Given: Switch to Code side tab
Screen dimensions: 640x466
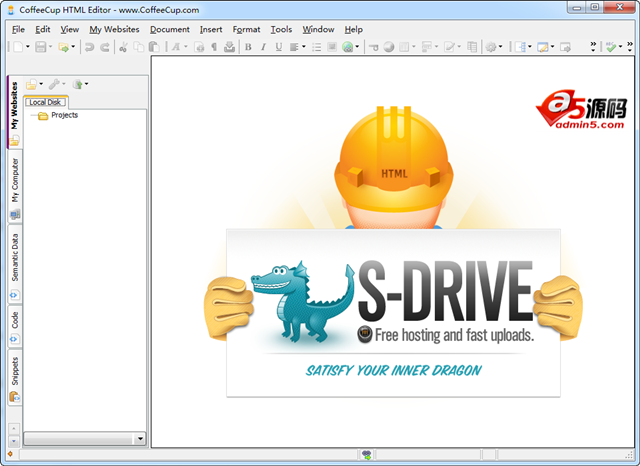Looking at the screenshot, I should [15, 326].
